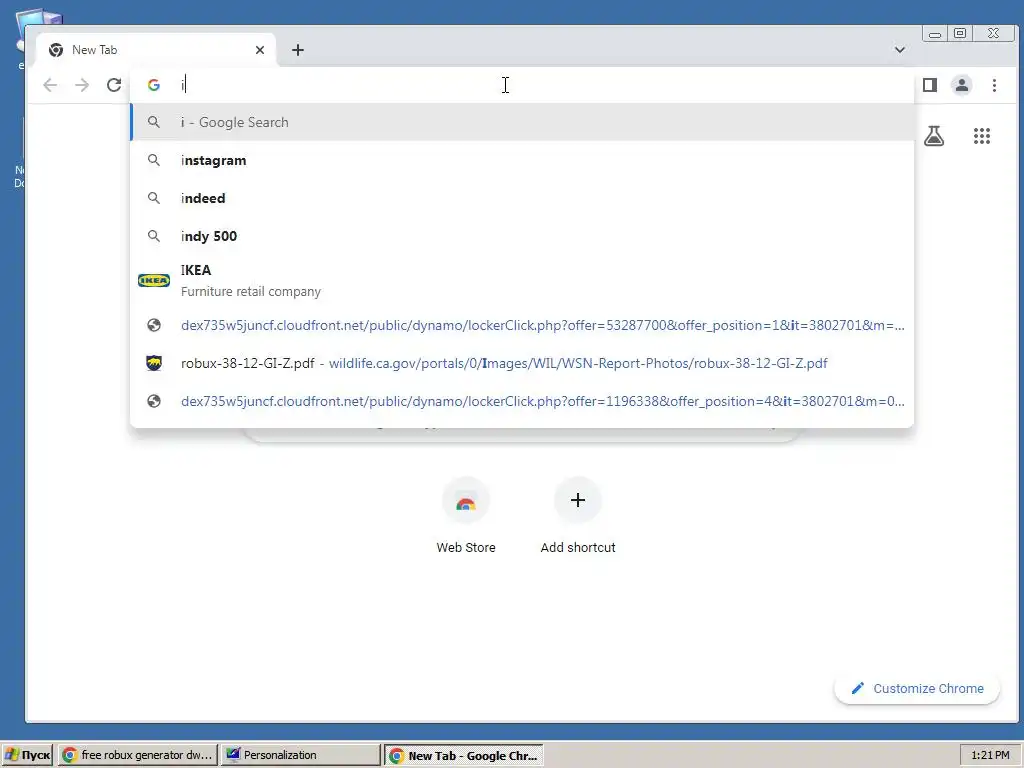The height and width of the screenshot is (768, 1024).
Task: Click globe icon of last cloudfront suggestion
Action: point(154,401)
